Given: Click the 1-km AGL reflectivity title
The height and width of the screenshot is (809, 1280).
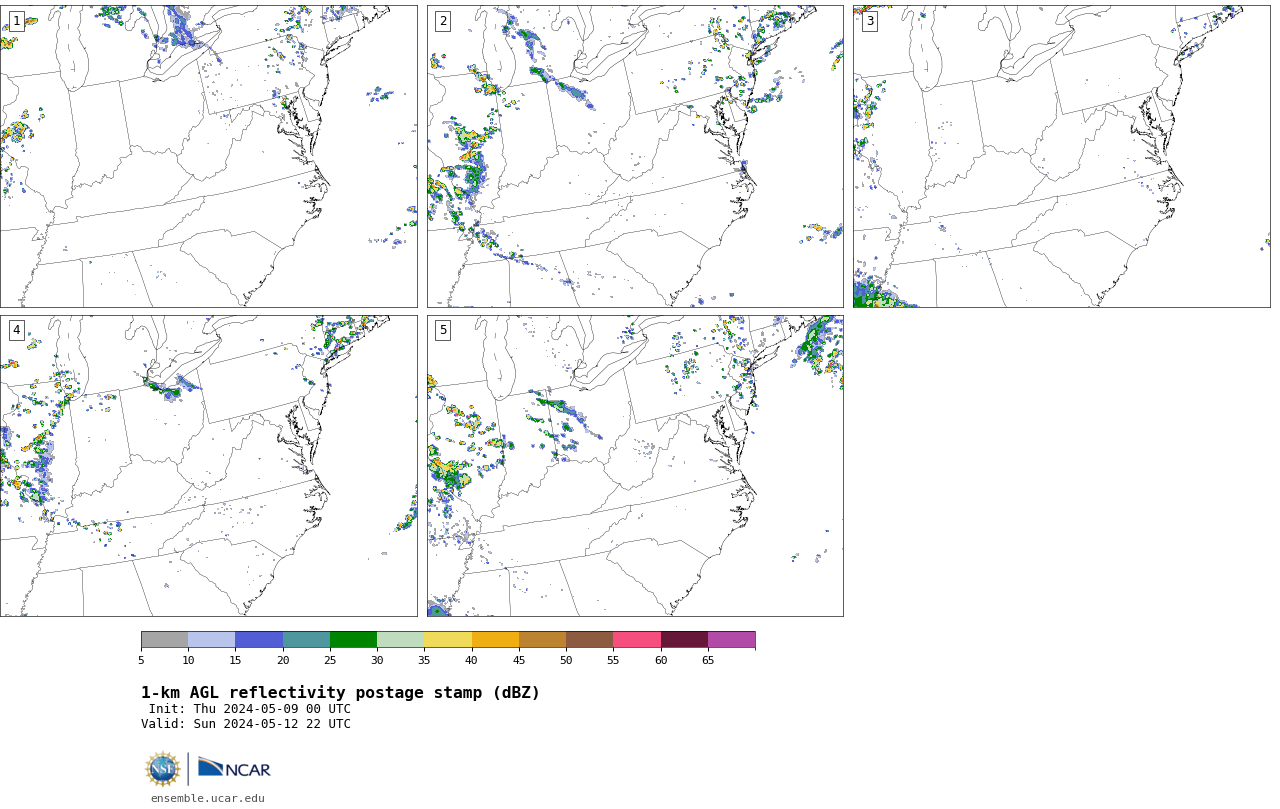Looking at the screenshot, I should tap(340, 693).
